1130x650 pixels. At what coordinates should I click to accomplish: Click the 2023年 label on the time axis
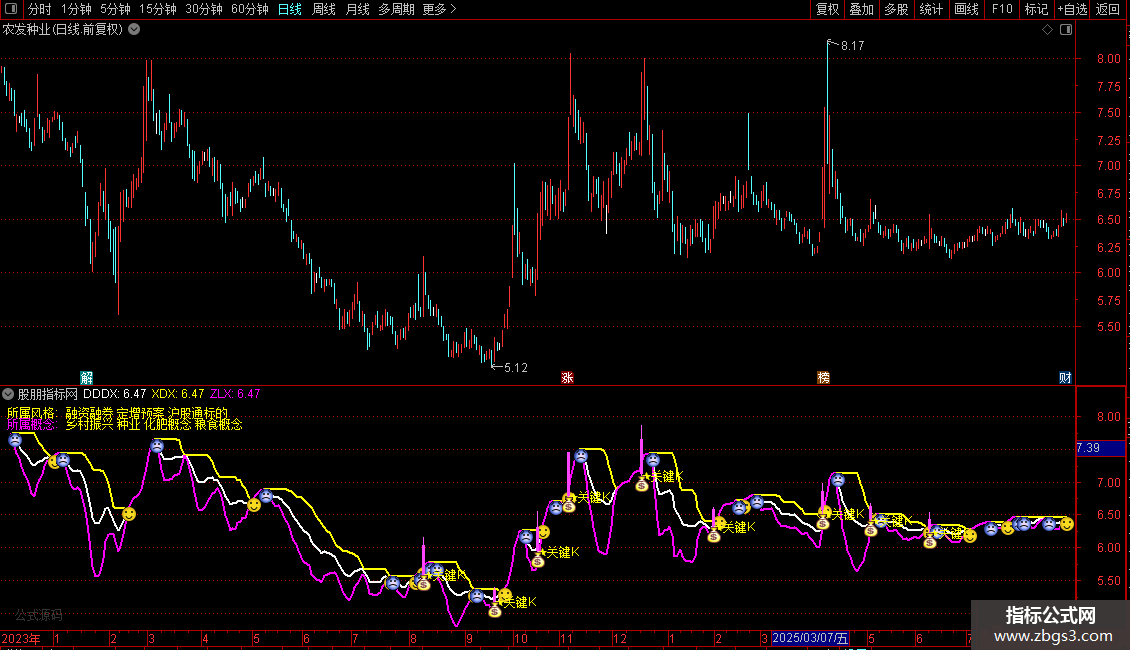(x=21, y=638)
